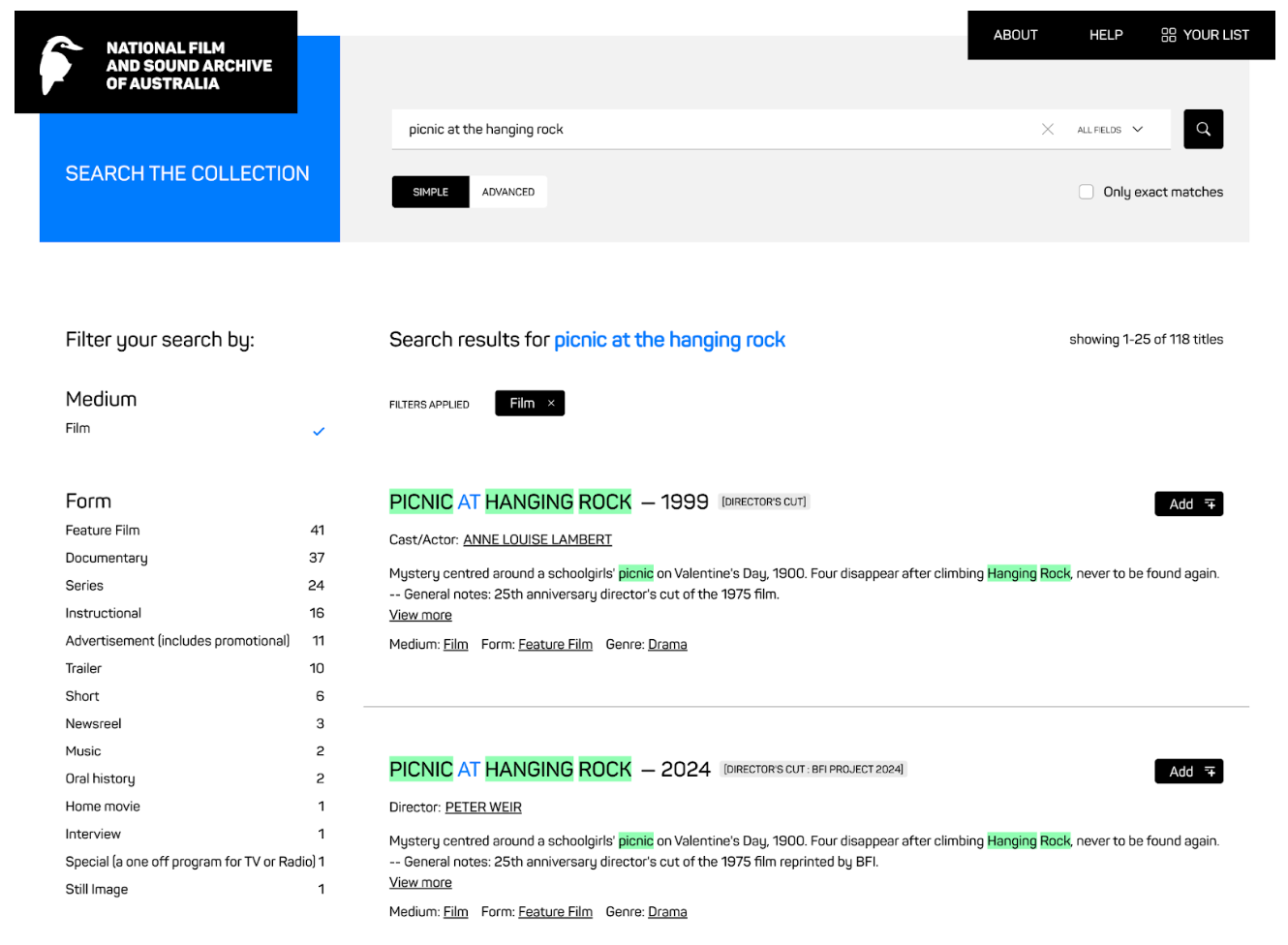This screenshot has height=945, width=1288.
Task: Expand View more on the 1999 result
Action: pyautogui.click(x=420, y=615)
